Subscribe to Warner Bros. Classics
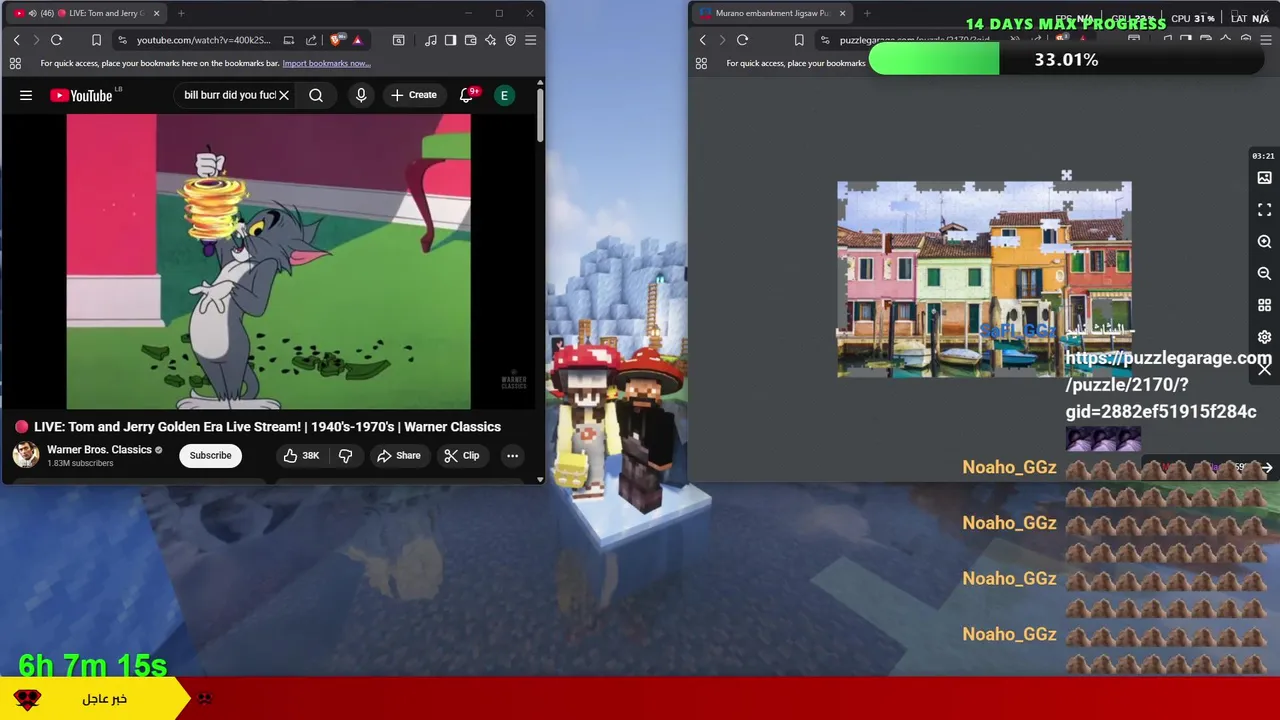This screenshot has height=720, width=1280. [x=210, y=455]
